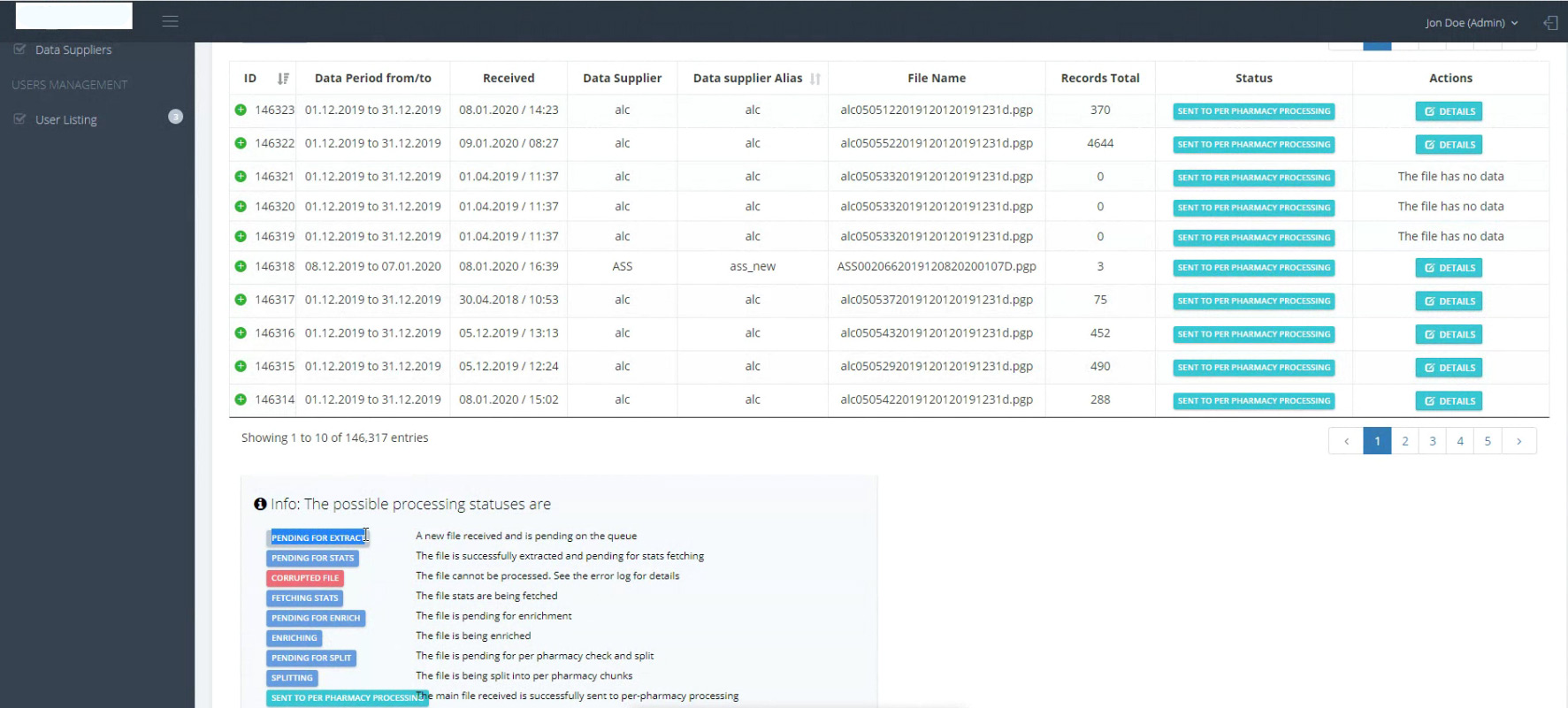Open Details for row 146316

1449,335
